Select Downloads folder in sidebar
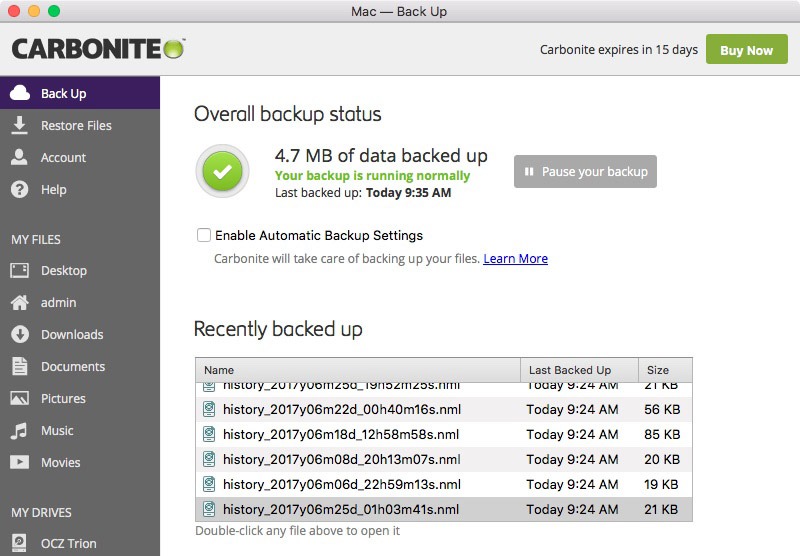Image resolution: width=800 pixels, height=556 pixels. (80, 335)
